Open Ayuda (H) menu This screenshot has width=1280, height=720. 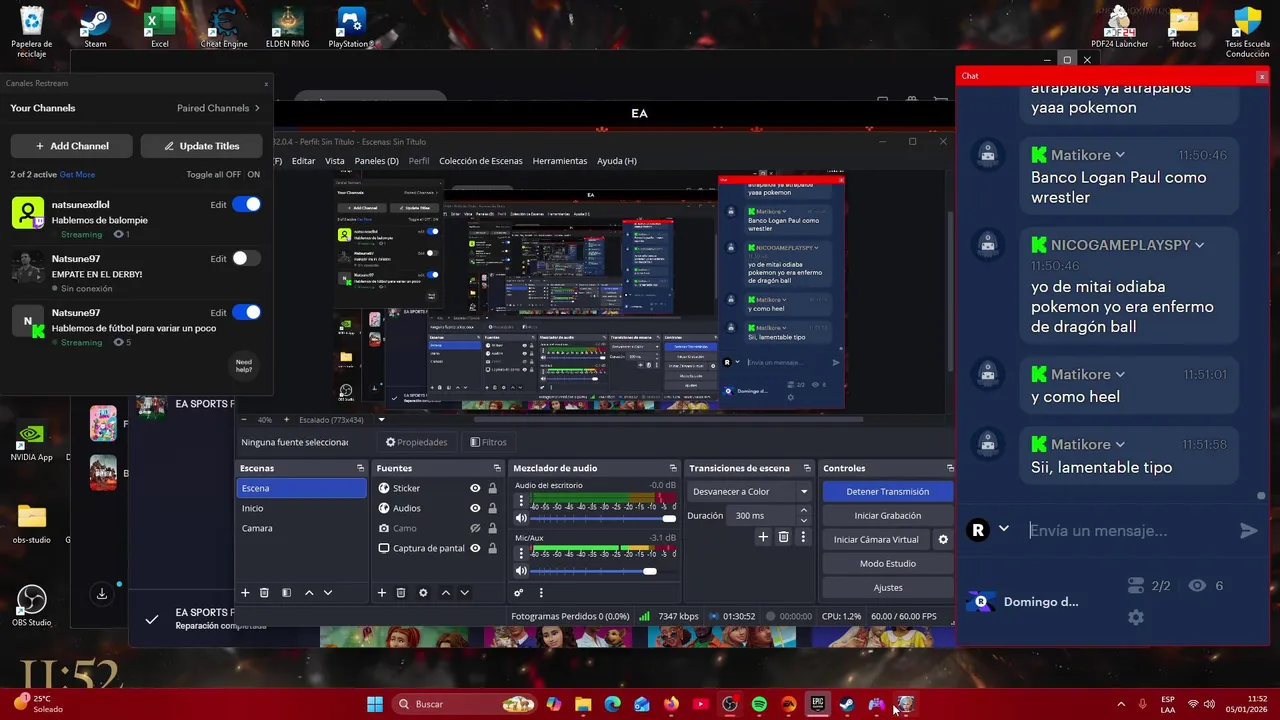[x=617, y=161]
